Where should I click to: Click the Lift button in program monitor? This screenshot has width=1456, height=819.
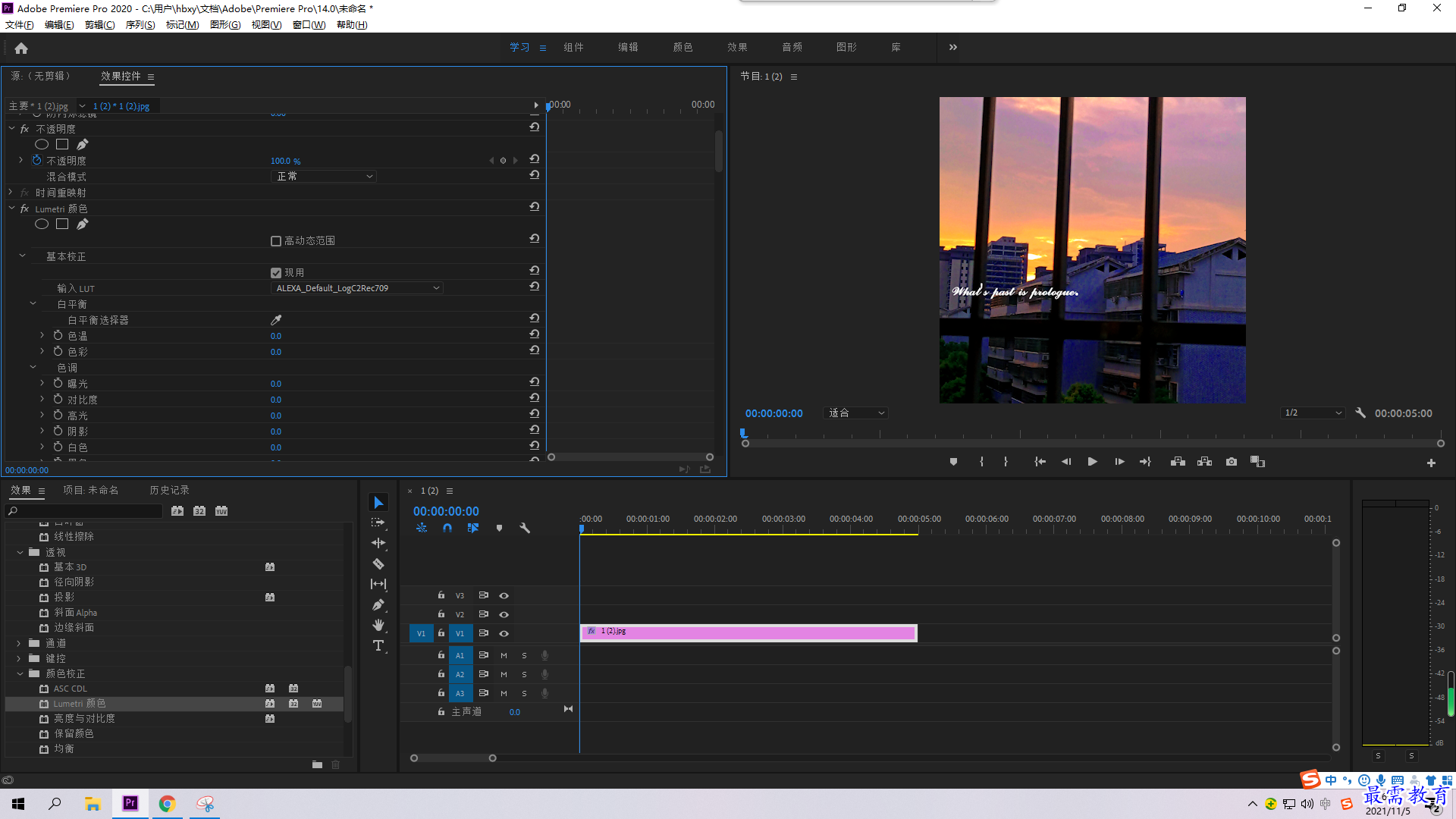1178,462
